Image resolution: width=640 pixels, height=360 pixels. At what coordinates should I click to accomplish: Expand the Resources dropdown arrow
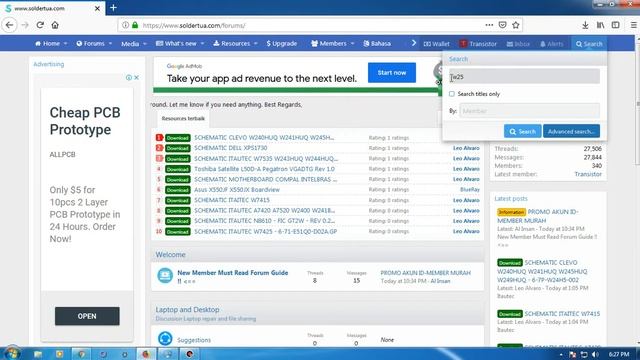point(256,43)
